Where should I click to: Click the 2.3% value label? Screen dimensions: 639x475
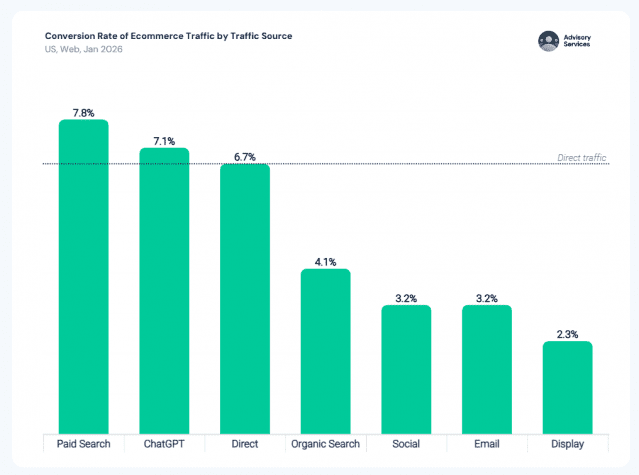coord(567,334)
